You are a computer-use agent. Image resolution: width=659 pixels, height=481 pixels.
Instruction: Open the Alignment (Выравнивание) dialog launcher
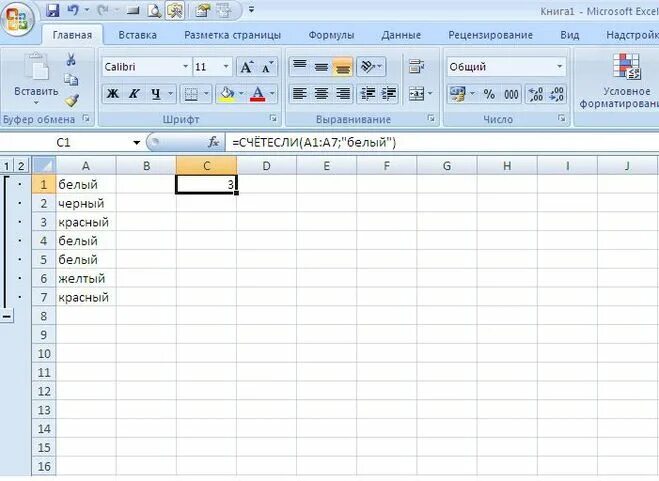click(431, 119)
